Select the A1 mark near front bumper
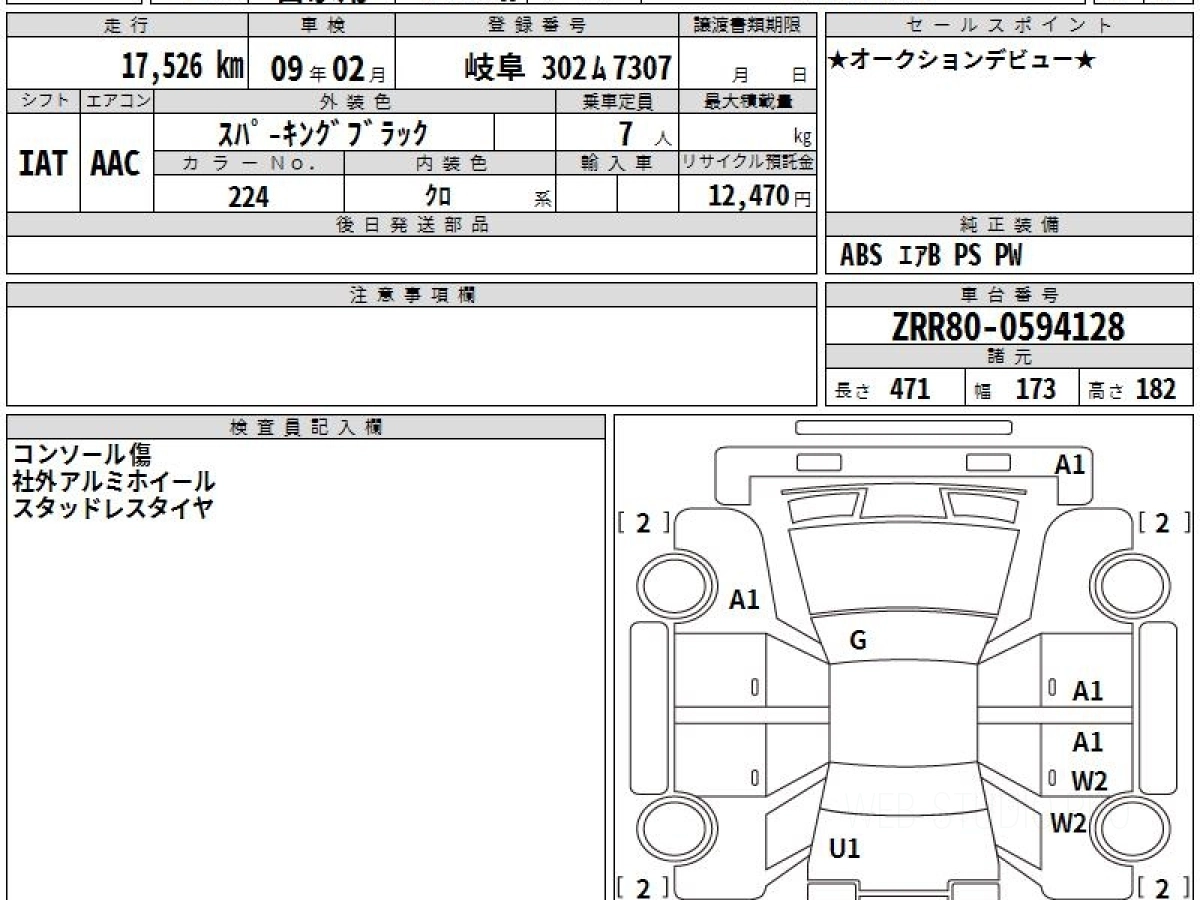The width and height of the screenshot is (1200, 900). 1069,464
